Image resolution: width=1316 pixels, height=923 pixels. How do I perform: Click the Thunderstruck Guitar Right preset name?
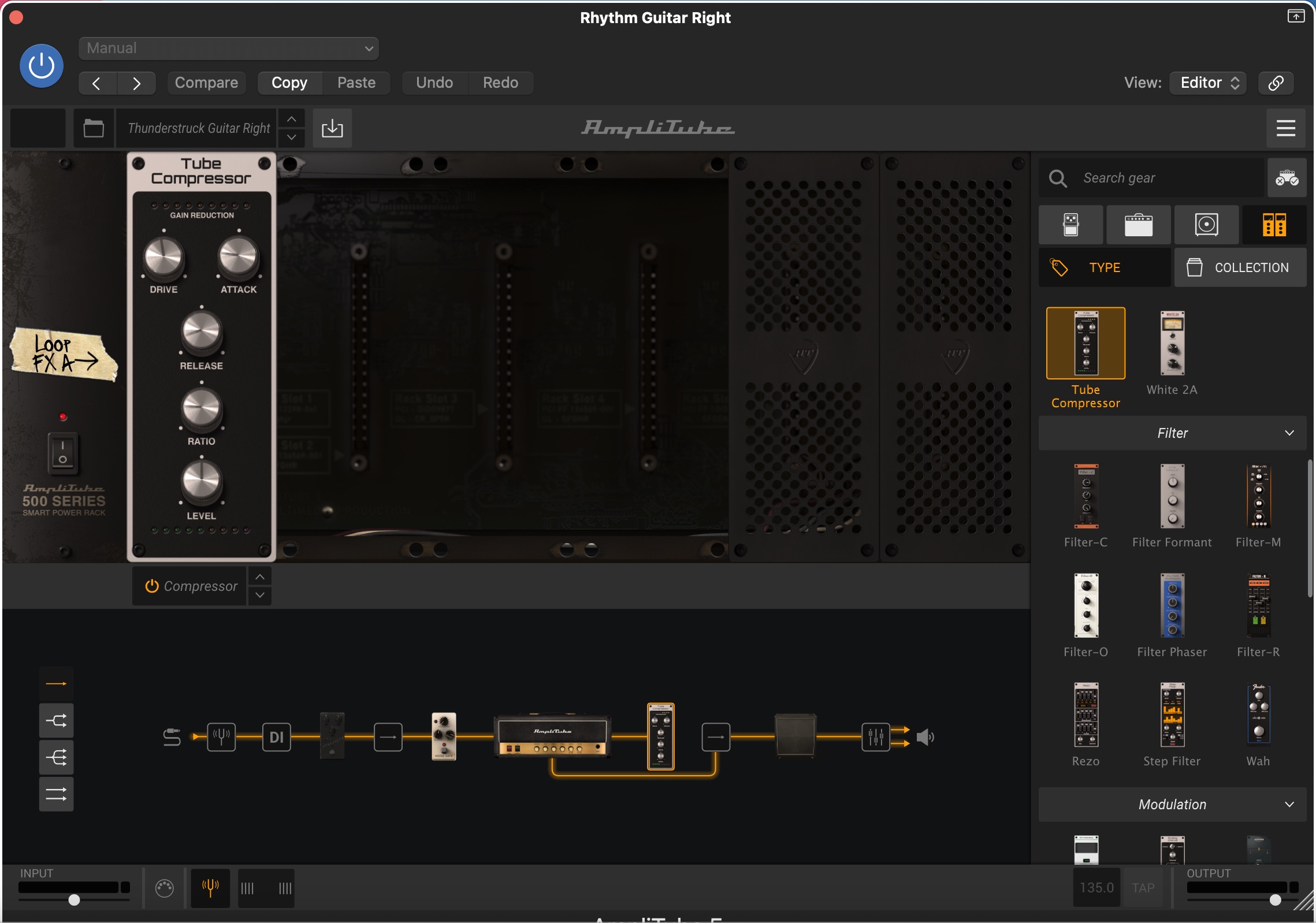(199, 128)
